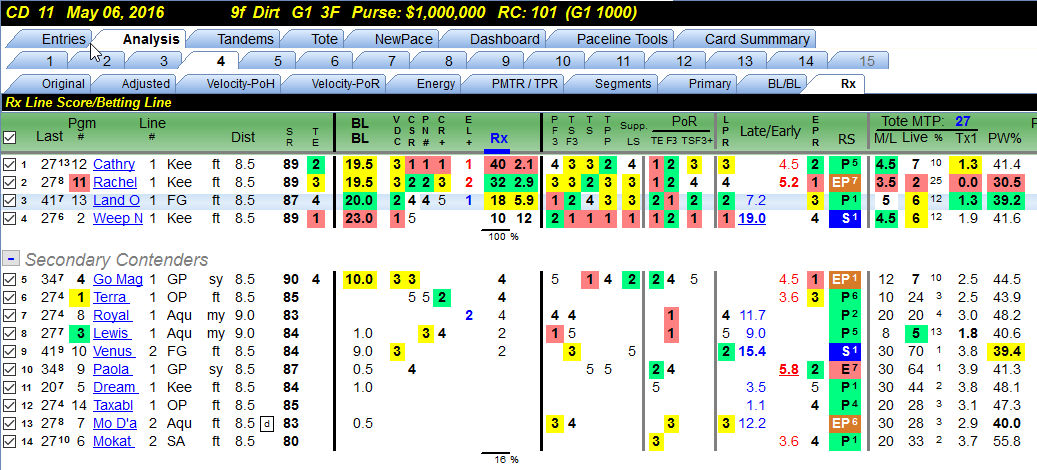Image resolution: width=1037 pixels, height=470 pixels.
Task: Open the Dashboard tab
Action: 504,39
